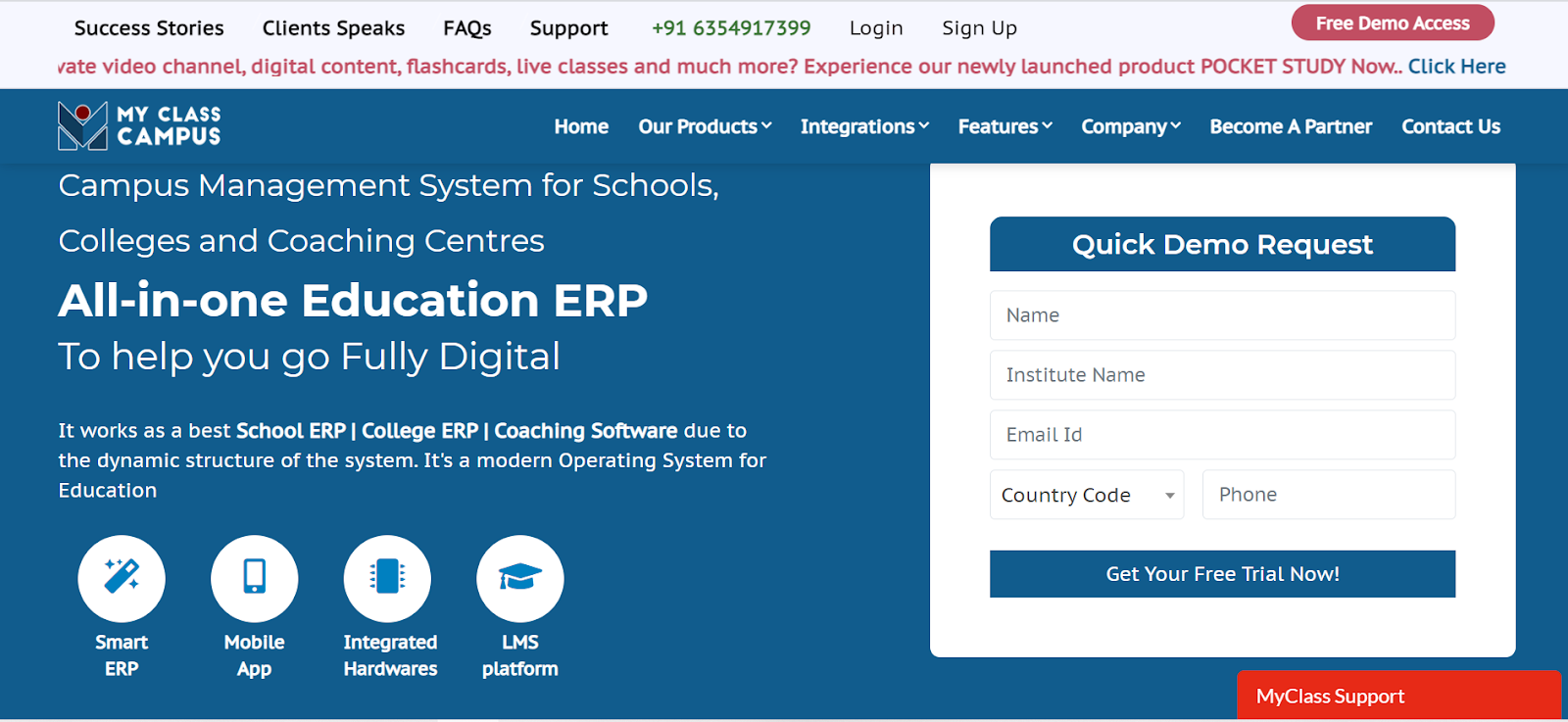Click the All-in-one Education ERP heading
This screenshot has height=722, width=1568.
pos(353,300)
